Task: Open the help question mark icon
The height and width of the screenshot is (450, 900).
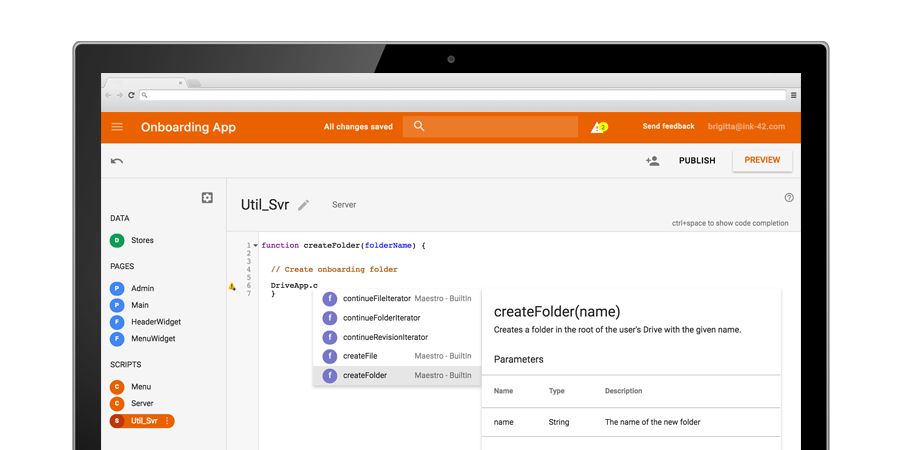Action: [x=789, y=197]
